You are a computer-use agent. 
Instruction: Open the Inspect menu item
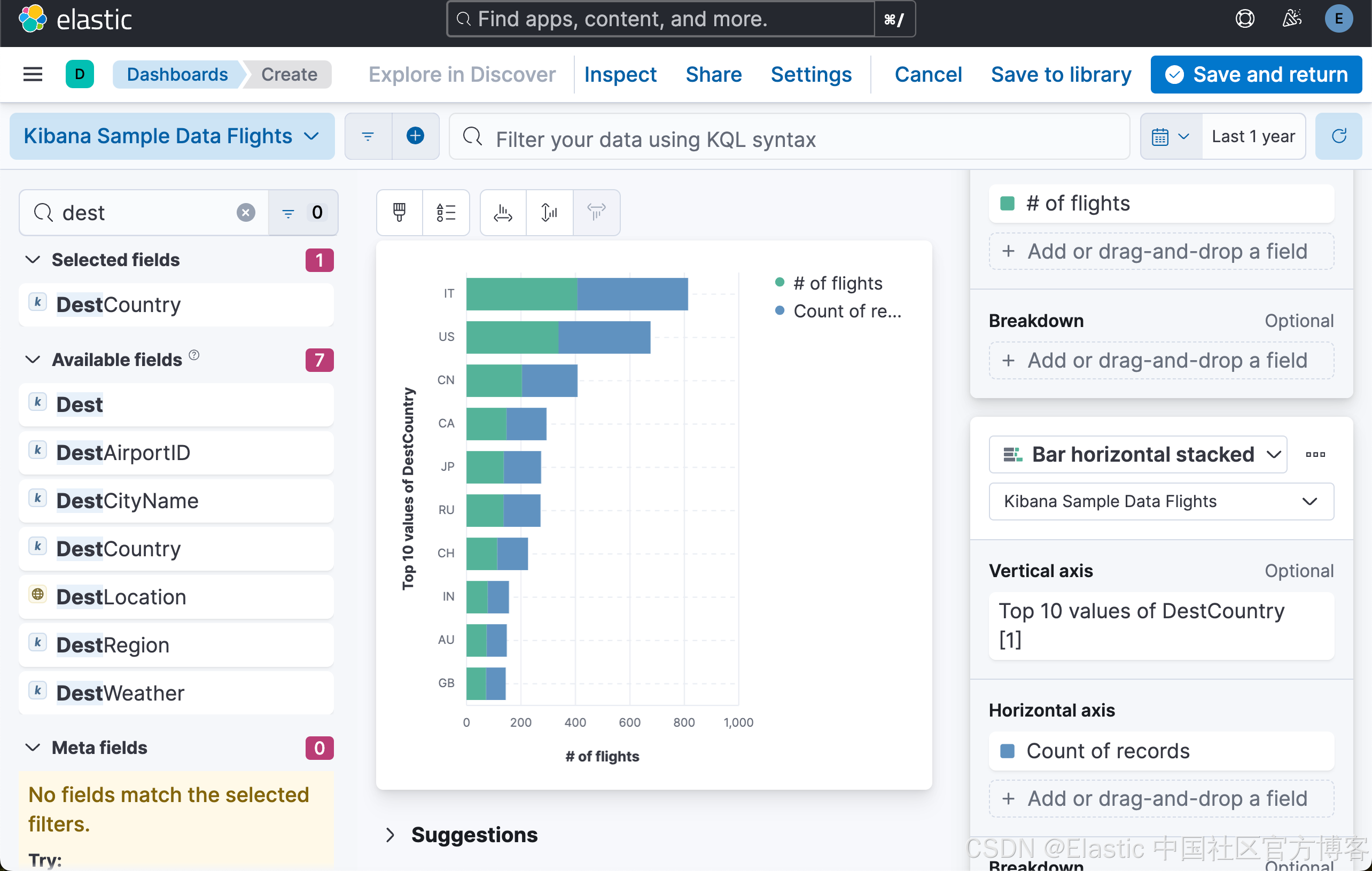(620, 74)
